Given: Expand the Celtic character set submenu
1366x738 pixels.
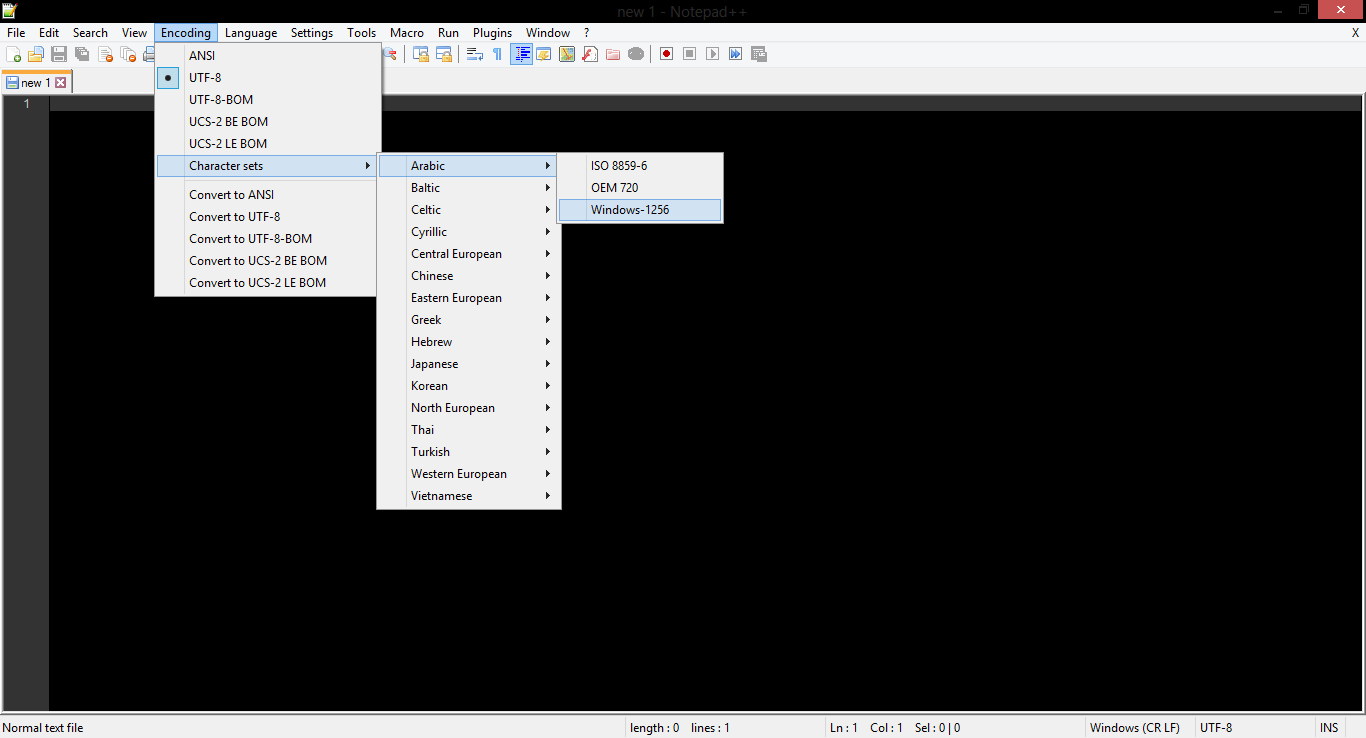Looking at the screenshot, I should point(468,210).
